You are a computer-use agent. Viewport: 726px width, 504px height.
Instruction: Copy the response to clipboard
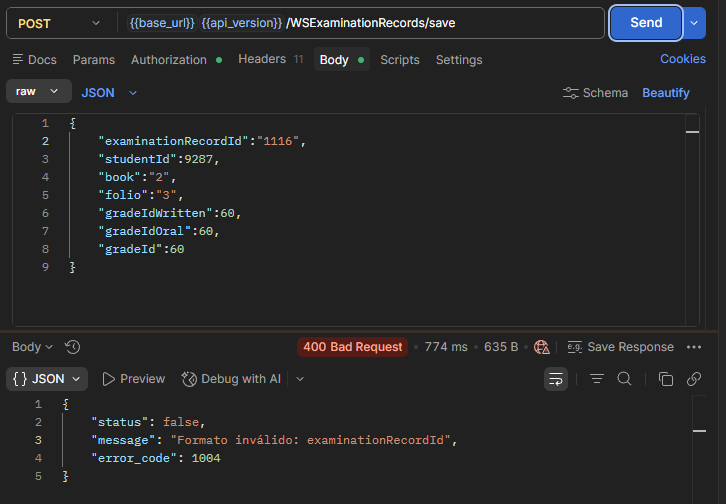[666, 379]
